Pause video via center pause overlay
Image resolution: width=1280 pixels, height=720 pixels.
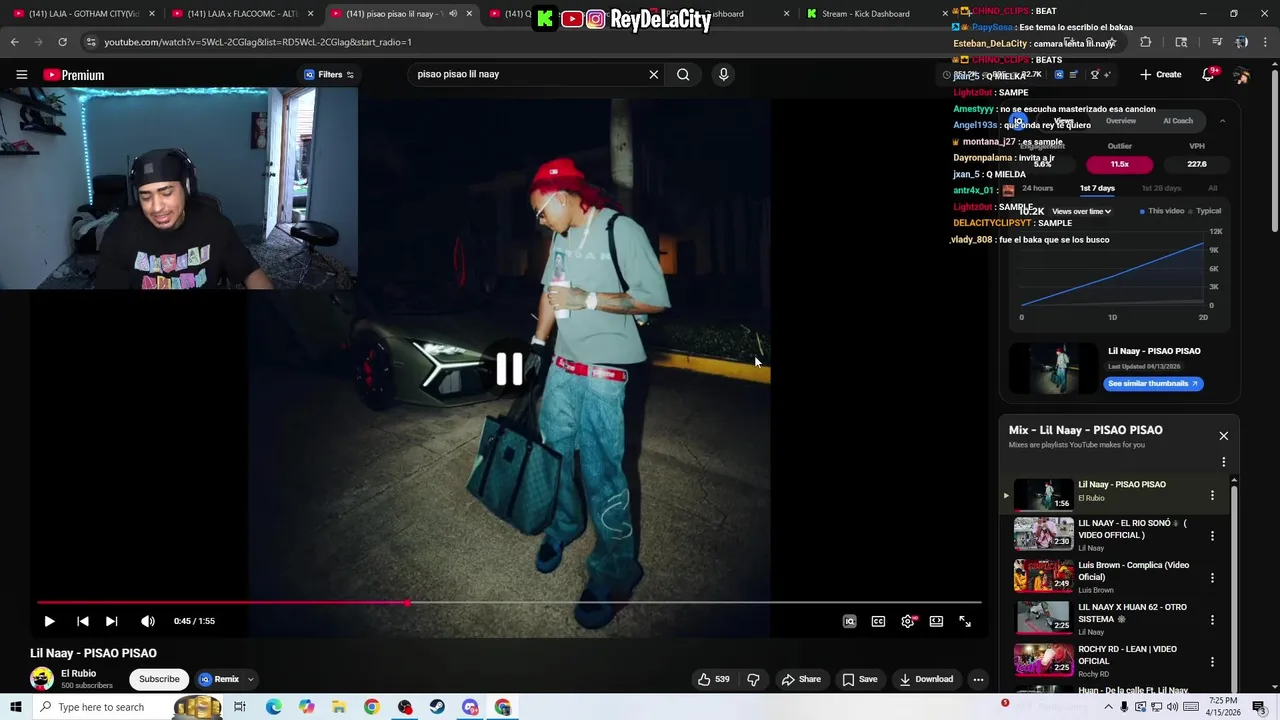click(509, 369)
